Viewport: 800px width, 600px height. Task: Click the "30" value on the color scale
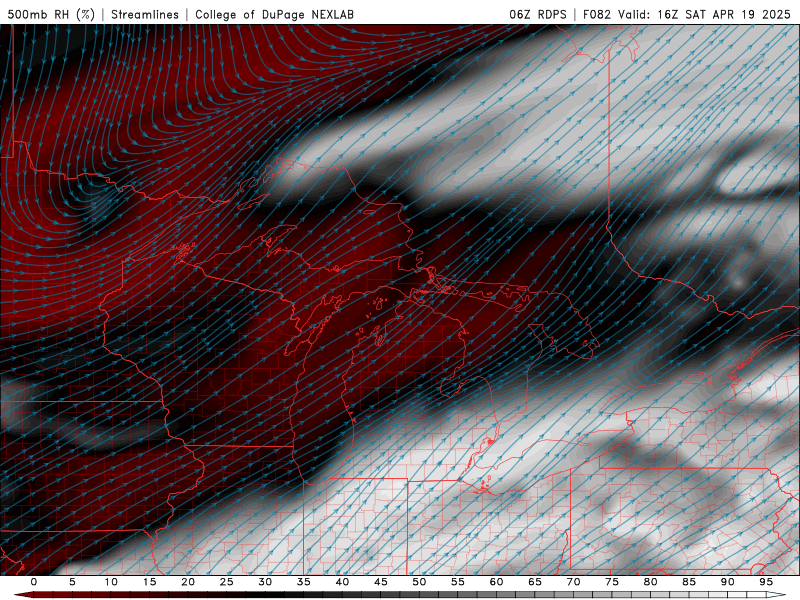coord(265,582)
